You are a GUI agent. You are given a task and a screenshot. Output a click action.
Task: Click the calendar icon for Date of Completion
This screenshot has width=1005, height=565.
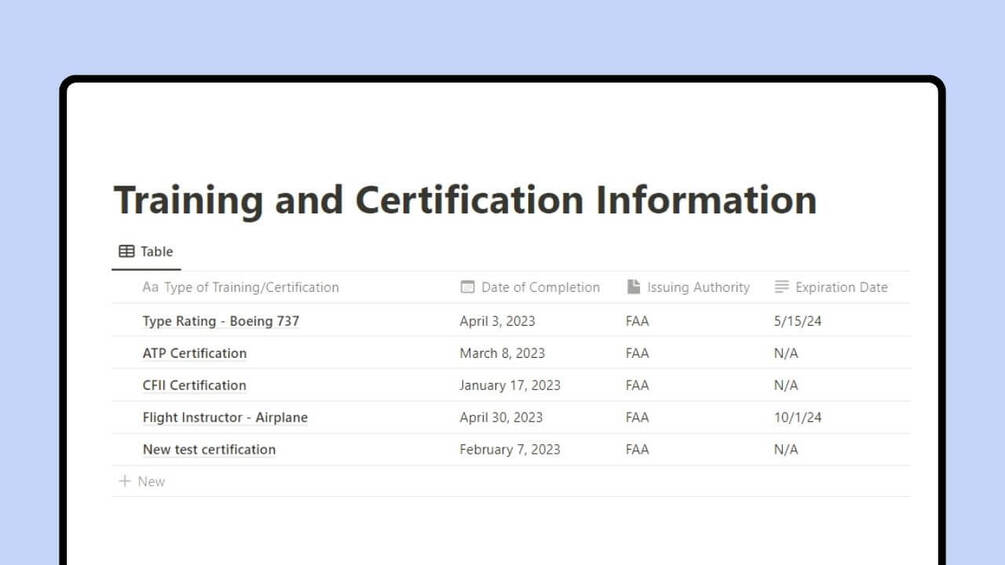(467, 287)
